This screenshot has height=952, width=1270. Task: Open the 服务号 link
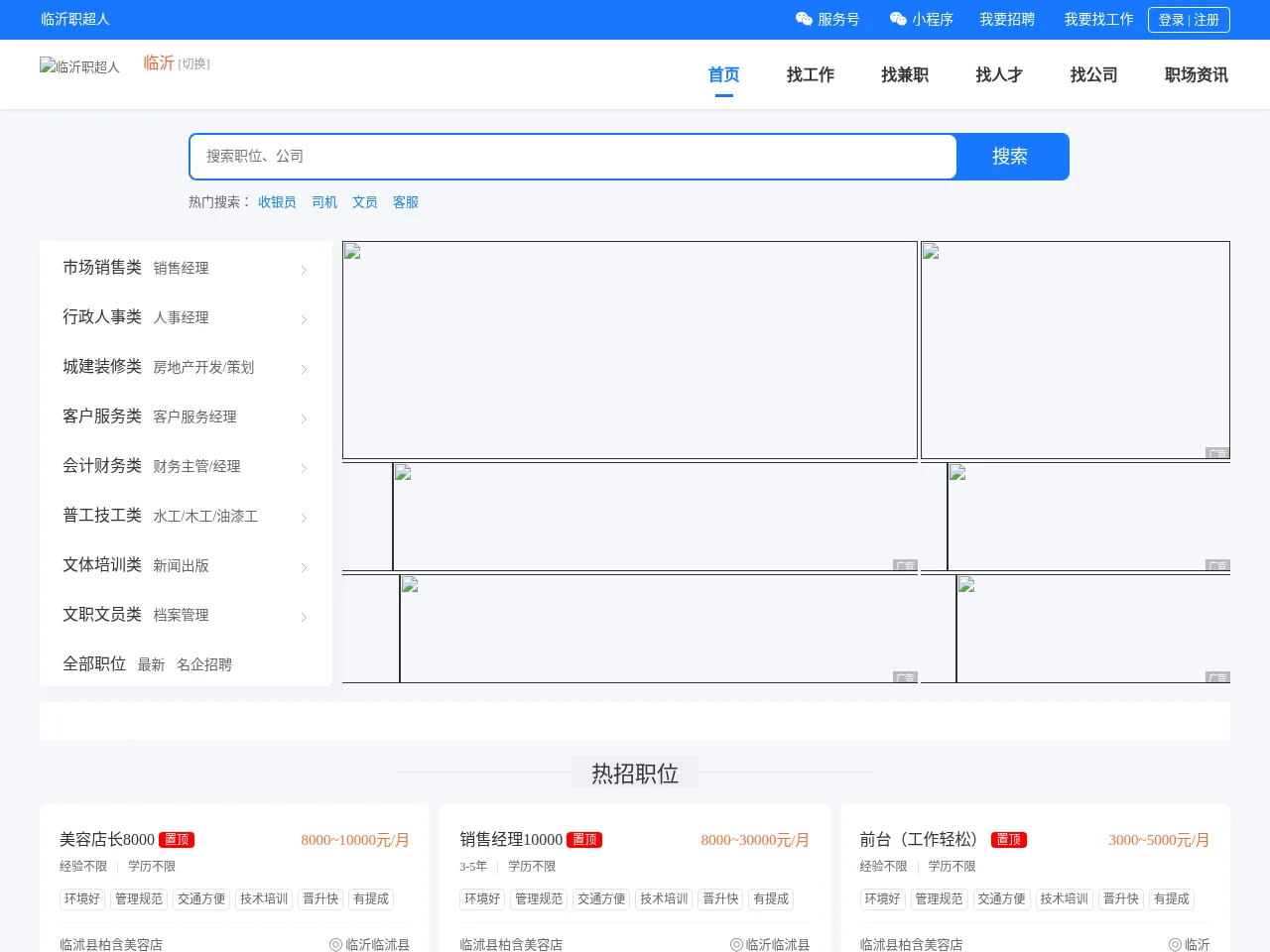click(x=838, y=19)
